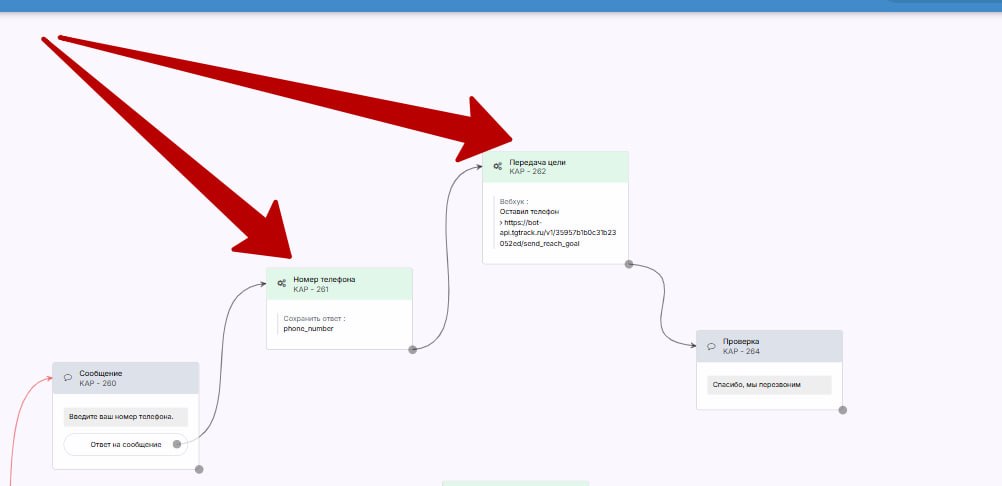This screenshot has width=1002, height=486.
Task: Click output connector dot of Ответ на сообщение
Action: [177, 444]
